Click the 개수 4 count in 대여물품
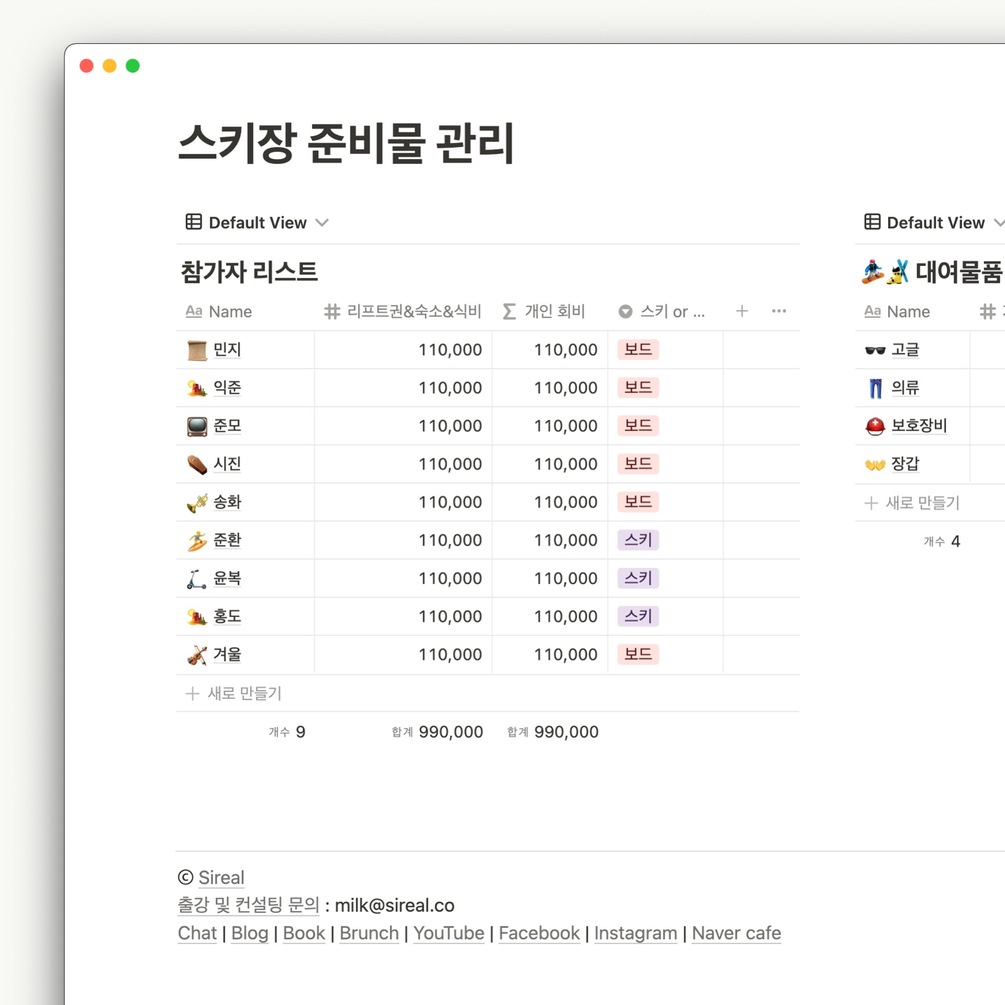The width and height of the screenshot is (1005, 1005). coord(942,542)
